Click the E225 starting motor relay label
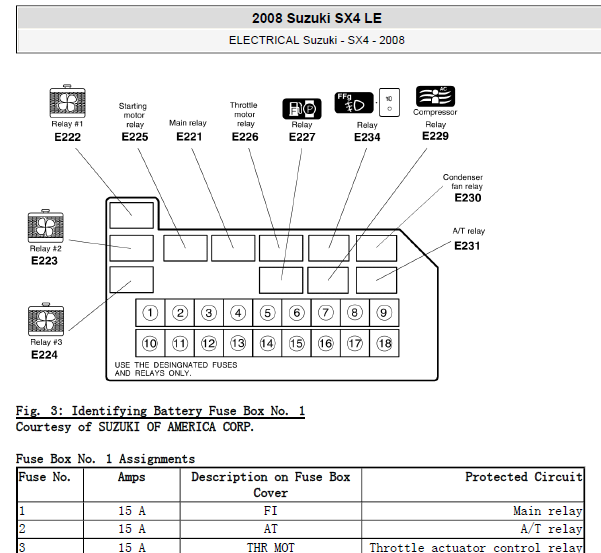Screen dimensions: 601x553 tap(135, 137)
